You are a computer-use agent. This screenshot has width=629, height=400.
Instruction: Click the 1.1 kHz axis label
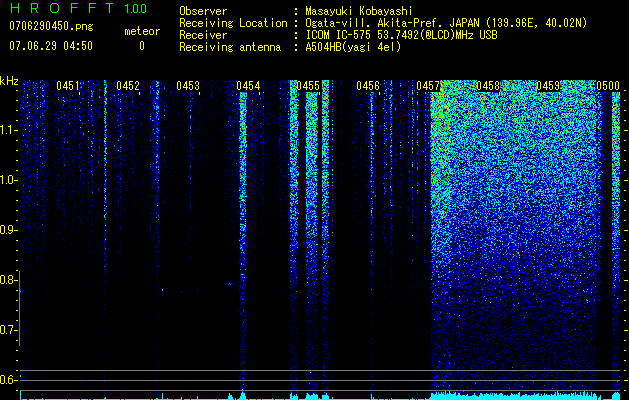coord(7,130)
